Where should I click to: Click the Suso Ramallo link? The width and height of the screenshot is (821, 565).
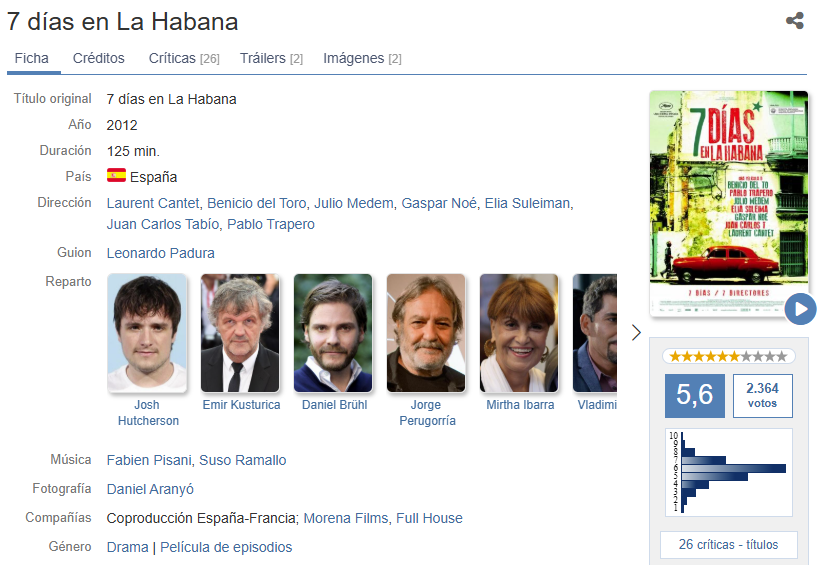pyautogui.click(x=242, y=460)
